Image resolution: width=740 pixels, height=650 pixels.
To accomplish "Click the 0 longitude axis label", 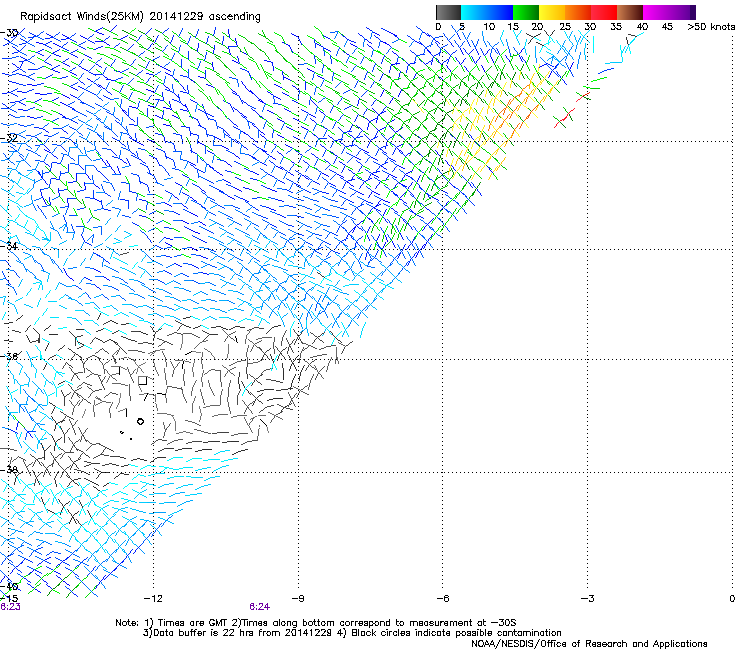I will pyautogui.click(x=732, y=599).
